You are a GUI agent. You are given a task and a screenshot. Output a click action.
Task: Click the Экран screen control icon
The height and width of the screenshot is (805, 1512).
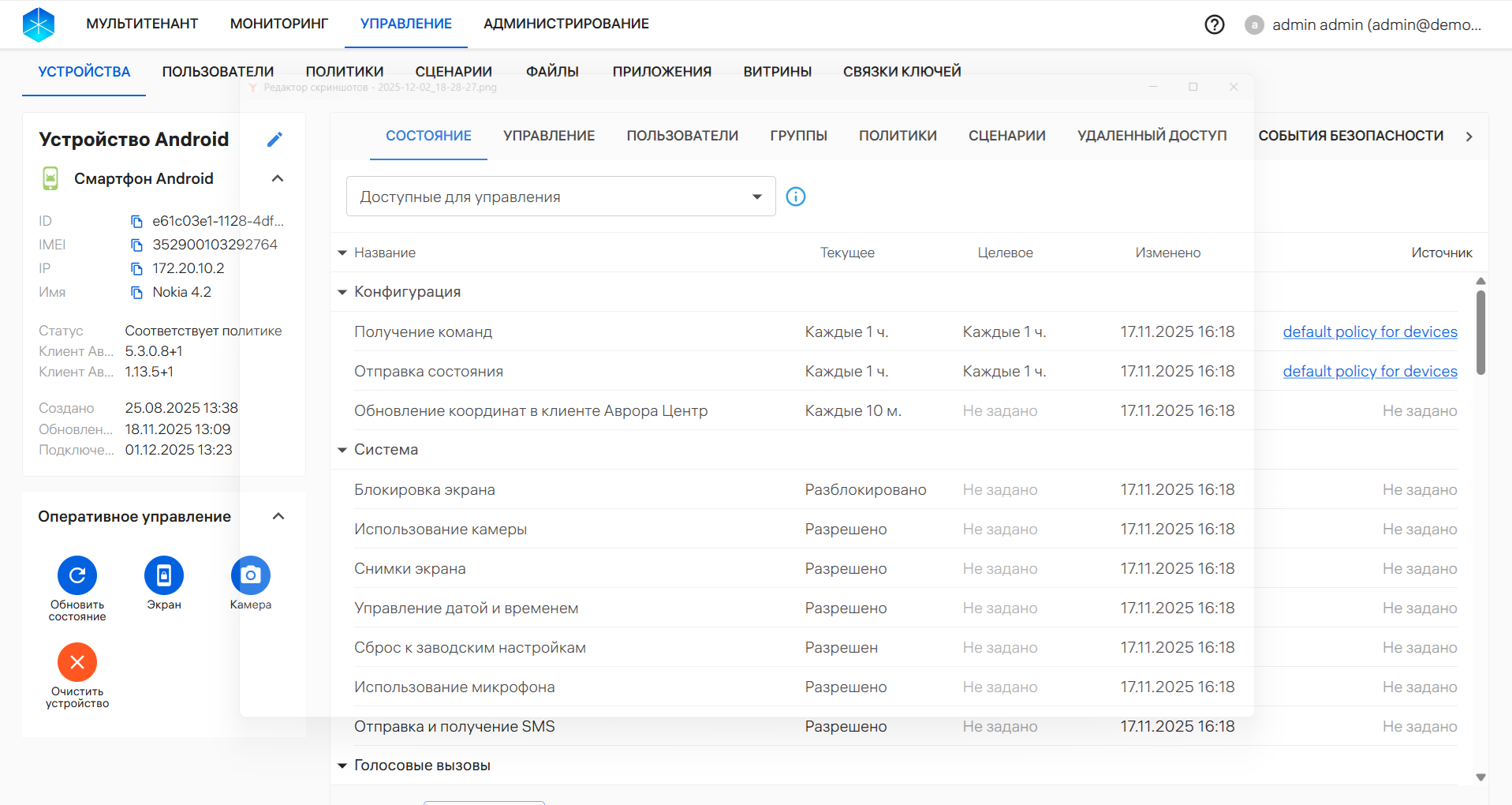tap(164, 575)
